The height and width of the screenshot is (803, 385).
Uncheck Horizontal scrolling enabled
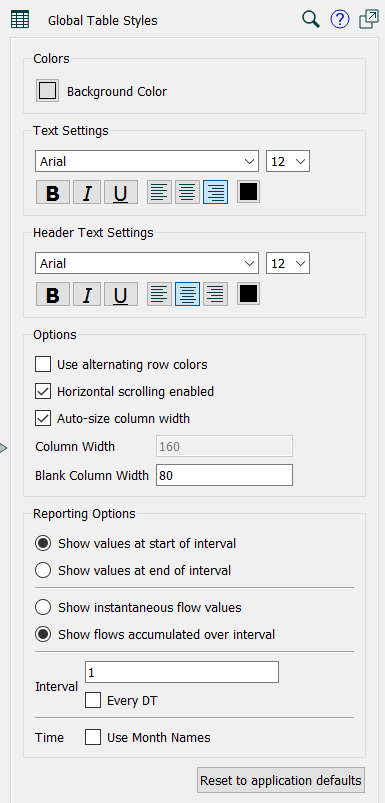click(x=43, y=392)
